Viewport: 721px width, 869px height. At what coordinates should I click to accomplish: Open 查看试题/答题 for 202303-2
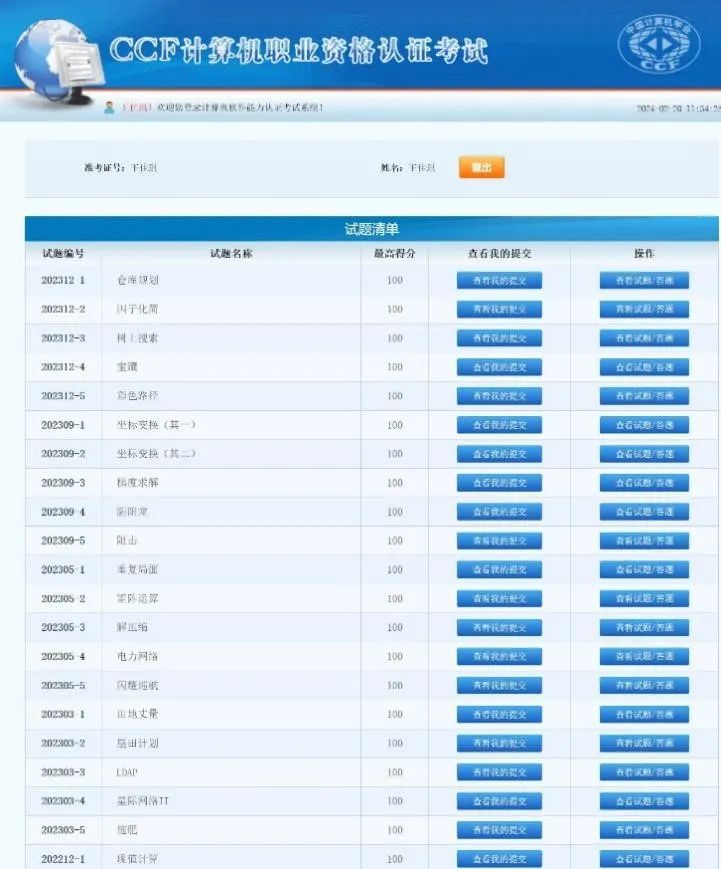coord(644,743)
